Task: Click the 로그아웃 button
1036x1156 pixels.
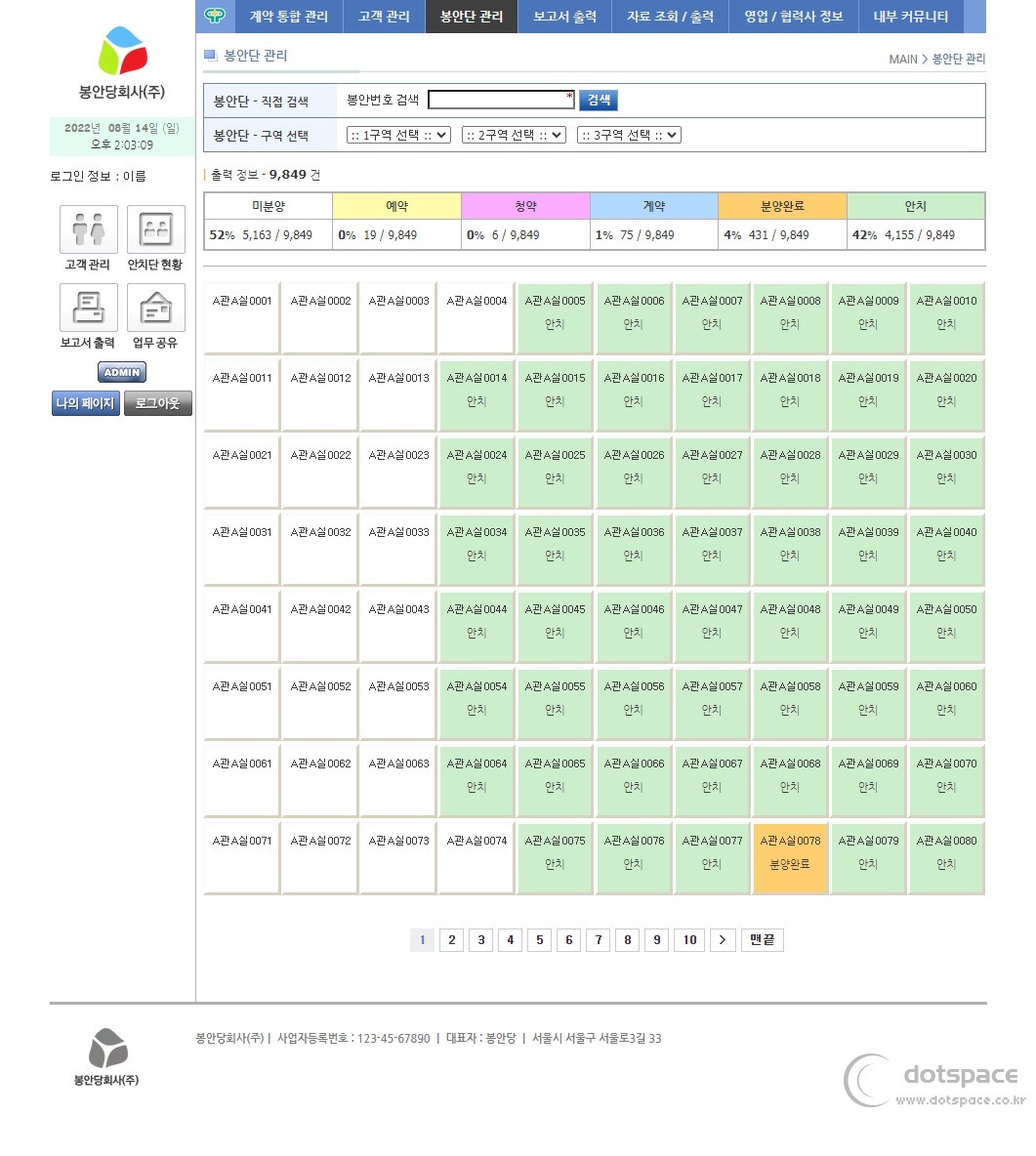Action: pyautogui.click(x=157, y=402)
